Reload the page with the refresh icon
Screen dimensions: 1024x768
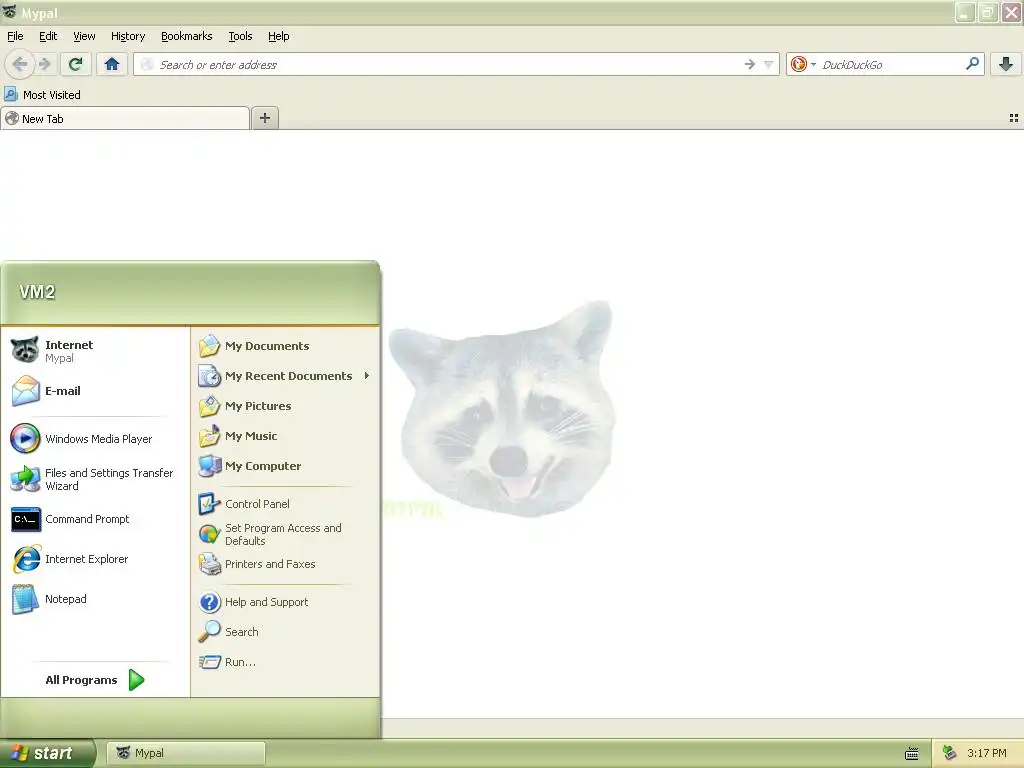pyautogui.click(x=75, y=64)
